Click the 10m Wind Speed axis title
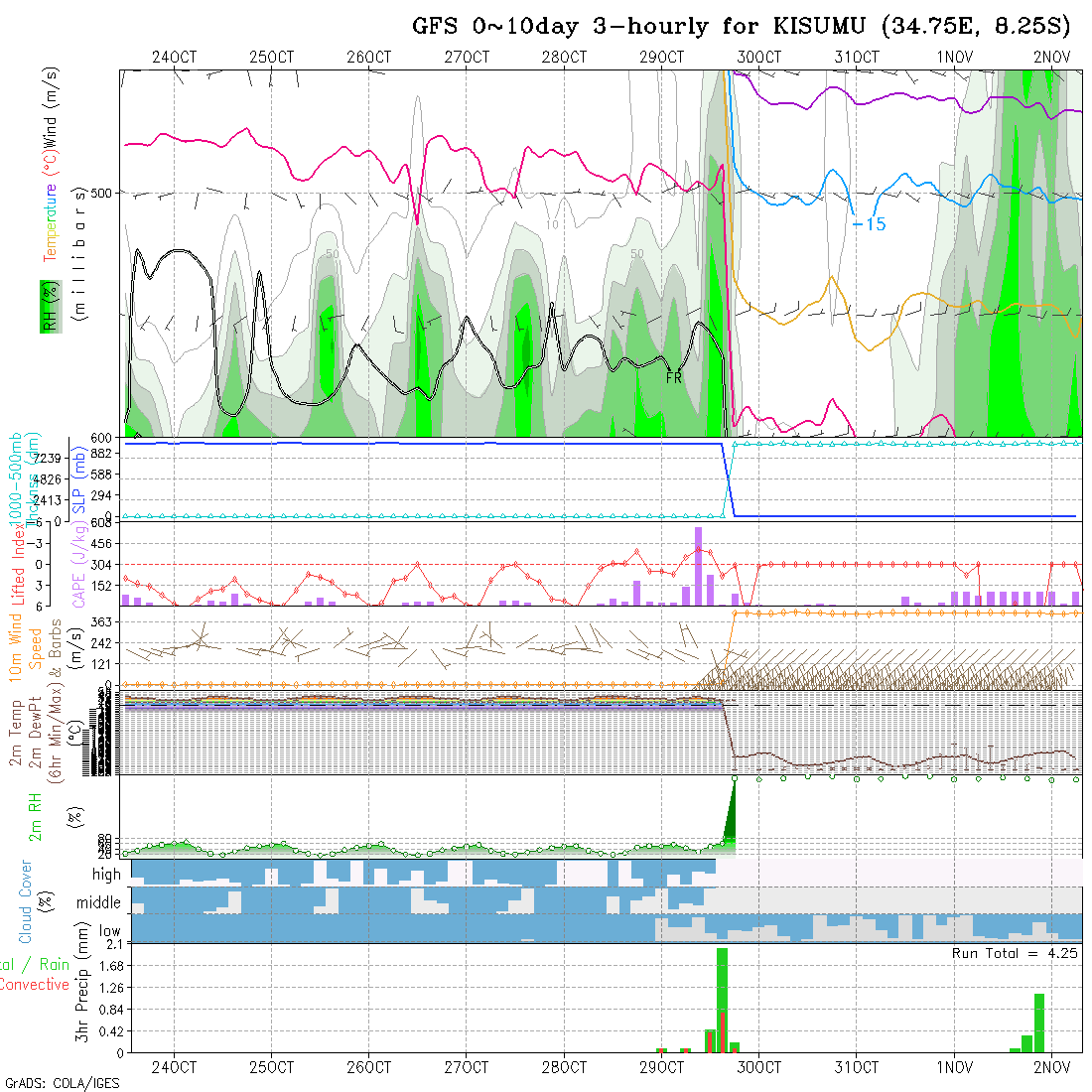This screenshot has height=1092, width=1092. point(26,645)
